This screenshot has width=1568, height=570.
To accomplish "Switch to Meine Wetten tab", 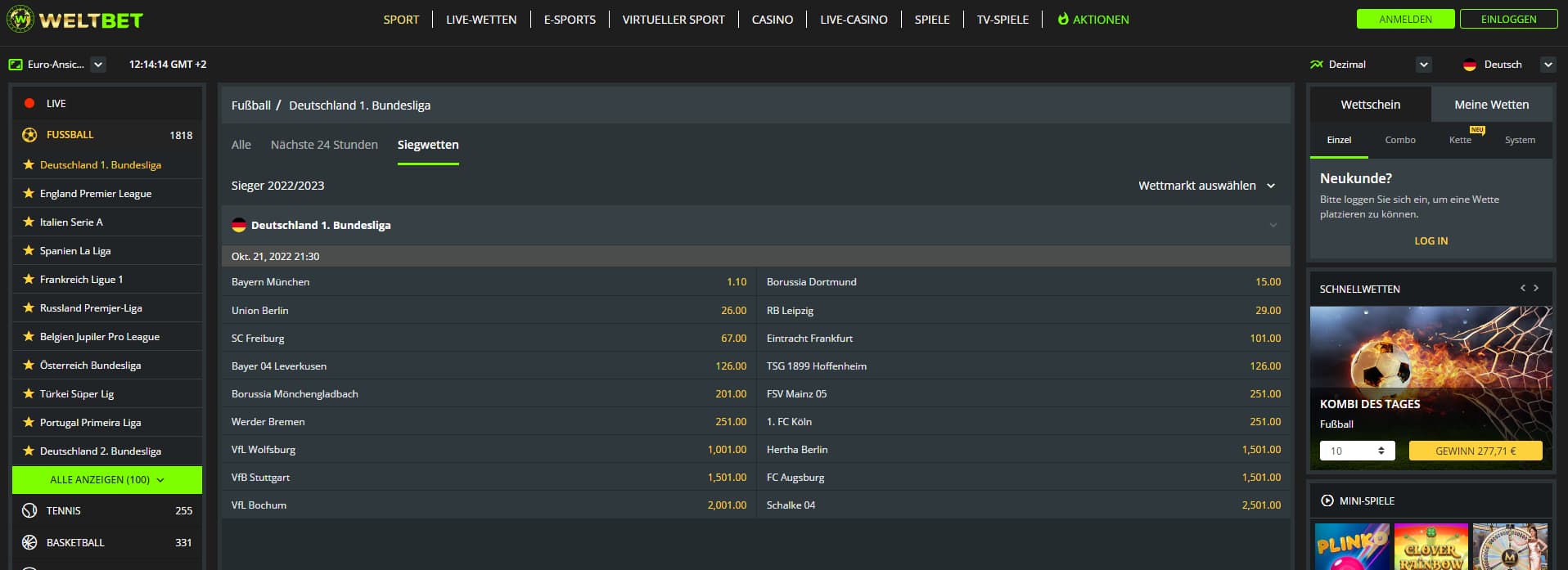I will (1491, 105).
